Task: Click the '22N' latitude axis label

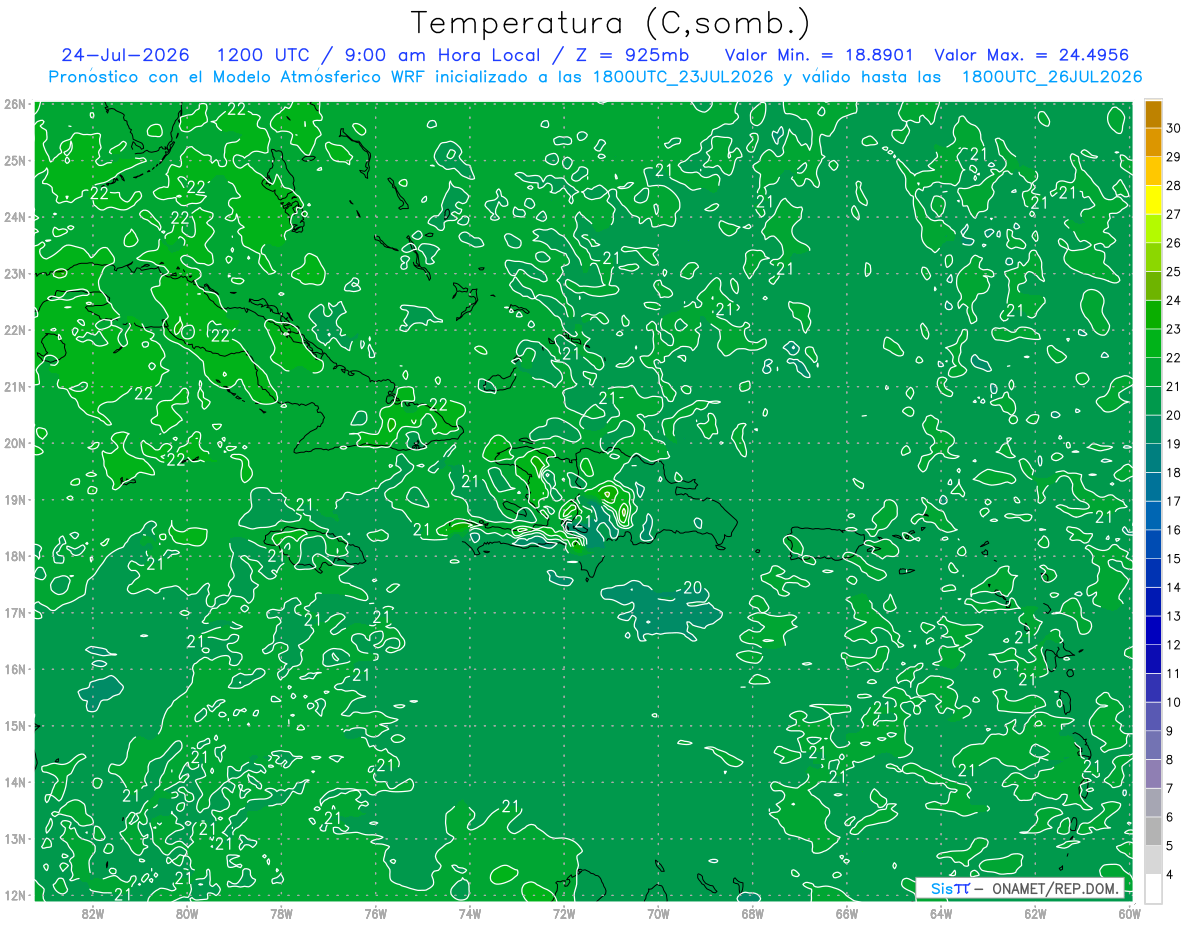Action: coord(14,330)
